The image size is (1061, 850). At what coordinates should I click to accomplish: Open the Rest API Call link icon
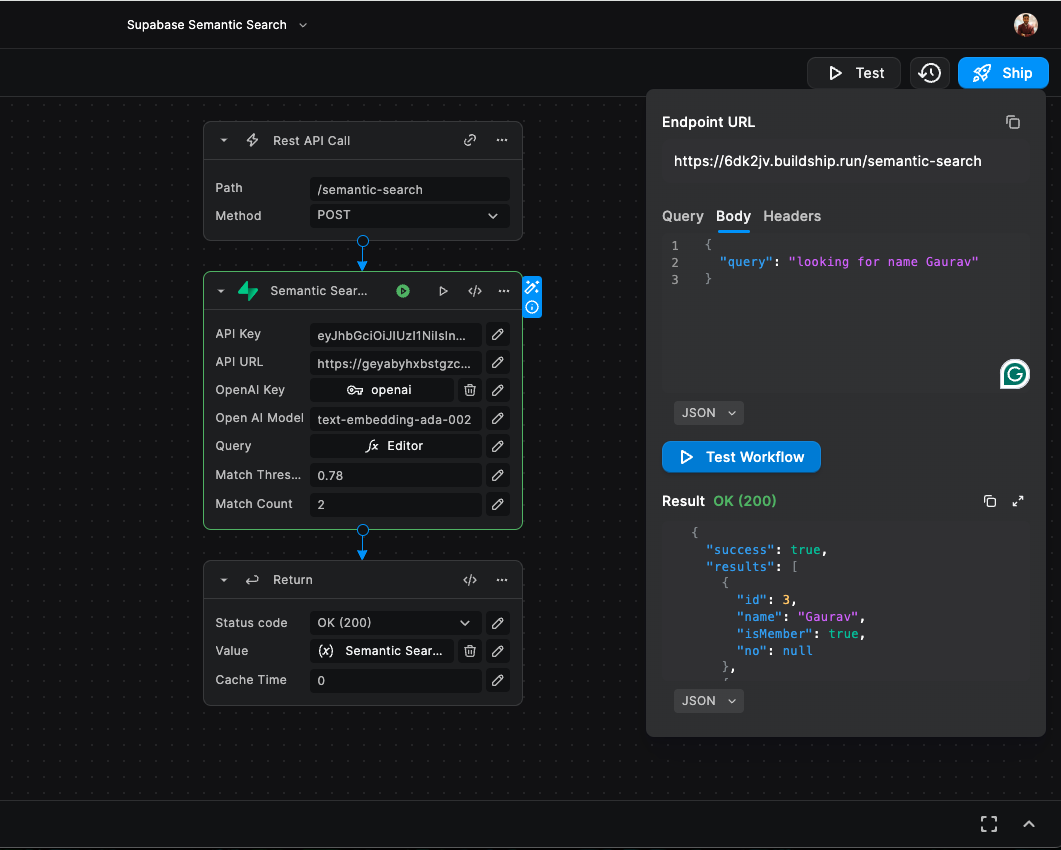point(469,141)
